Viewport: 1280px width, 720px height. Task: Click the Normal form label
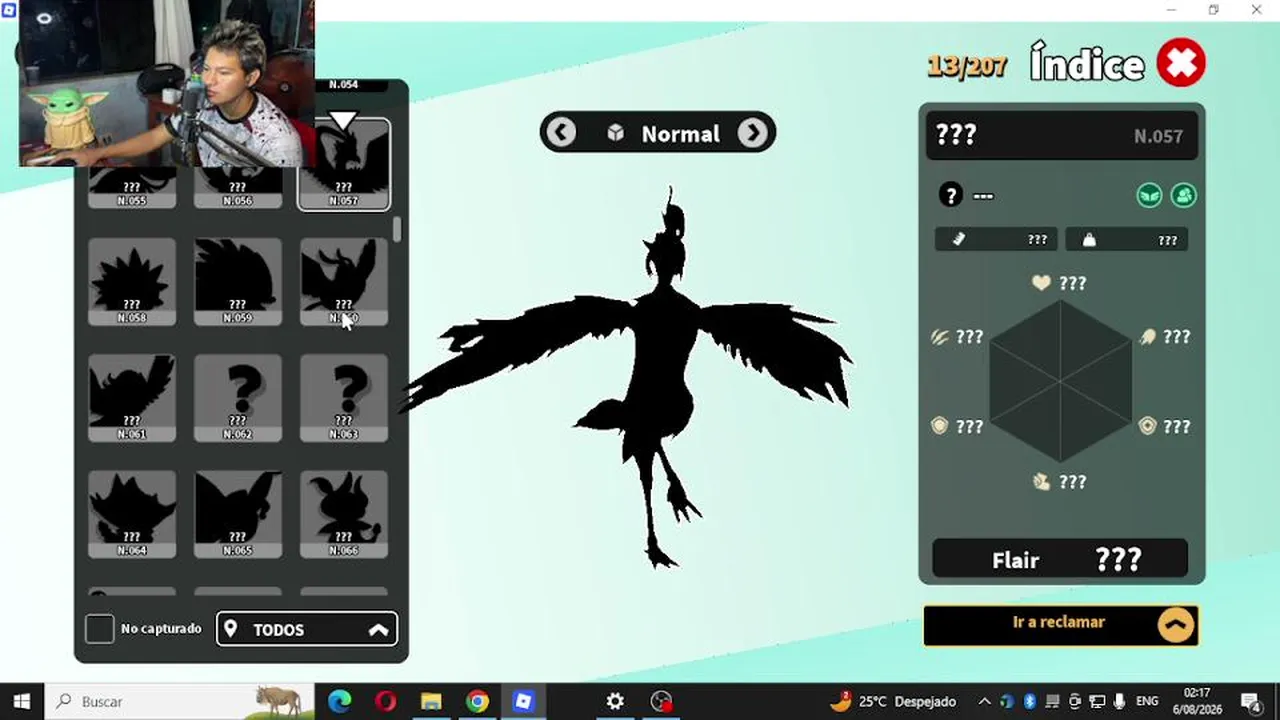pos(680,134)
